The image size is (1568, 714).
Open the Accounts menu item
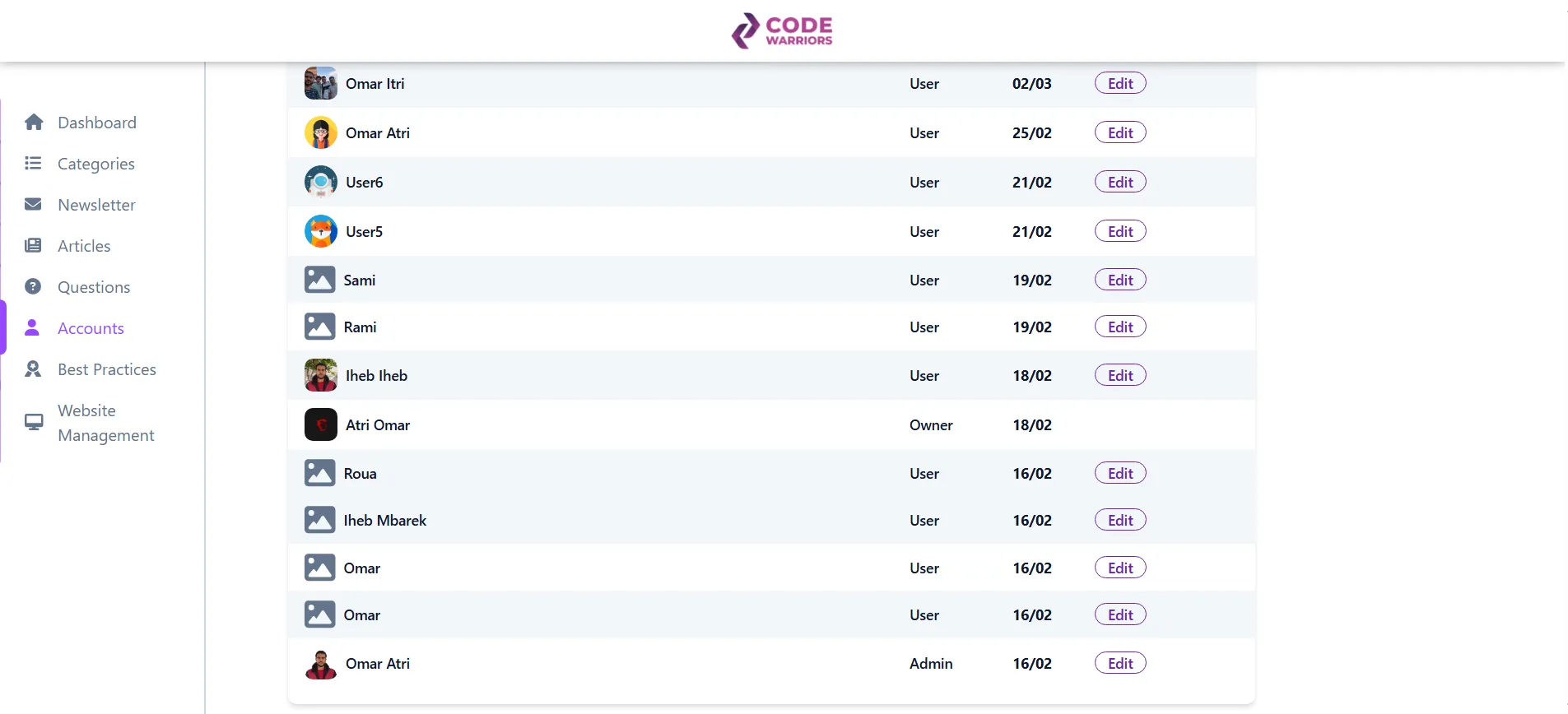coord(91,328)
